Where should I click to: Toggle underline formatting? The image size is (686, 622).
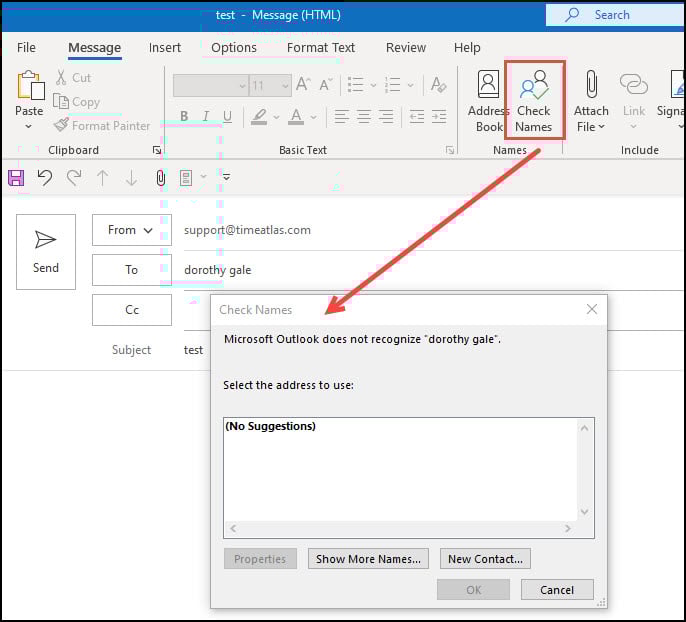point(227,116)
